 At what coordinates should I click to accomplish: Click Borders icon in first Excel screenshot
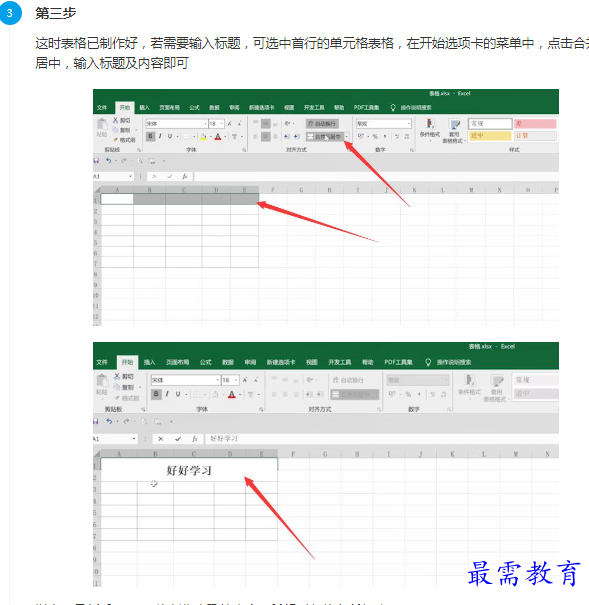187,136
